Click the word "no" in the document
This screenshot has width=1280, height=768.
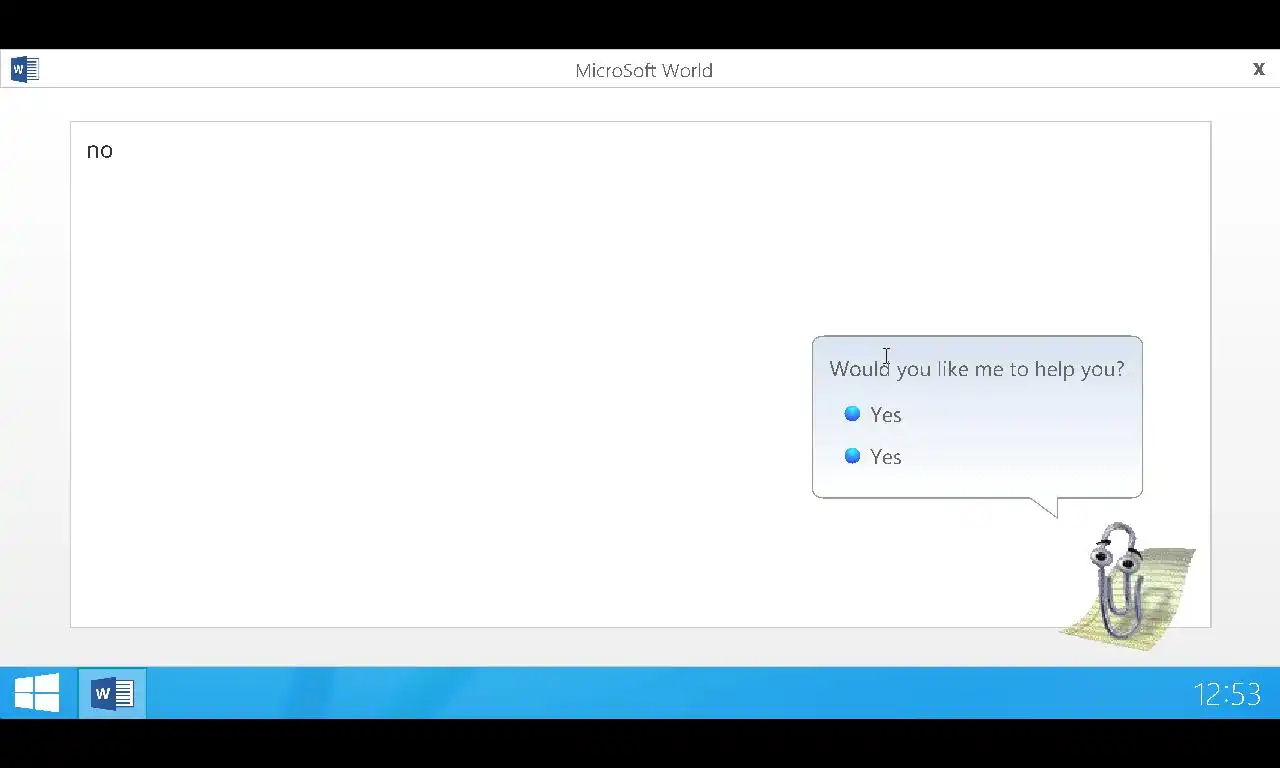[100, 151]
